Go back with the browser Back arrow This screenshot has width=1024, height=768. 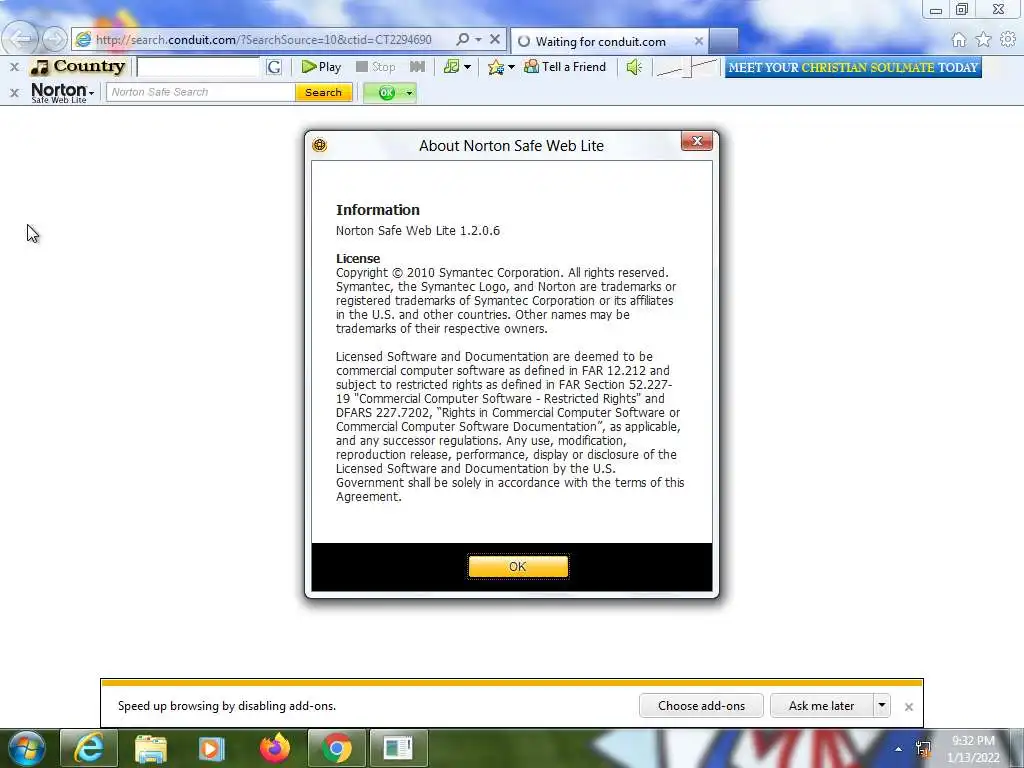pyautogui.click(x=20, y=40)
